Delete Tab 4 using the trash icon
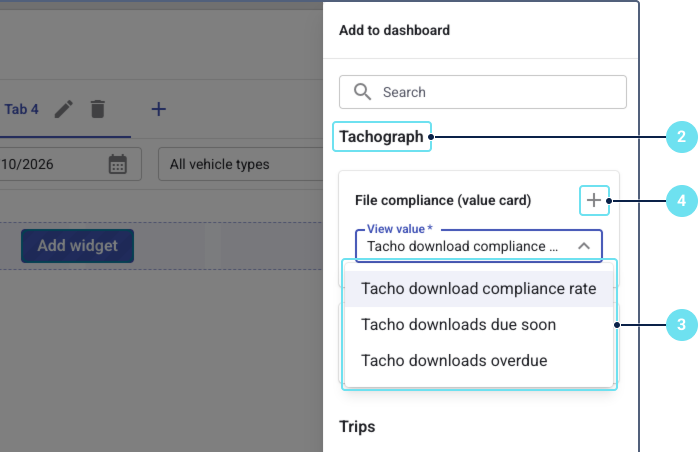 tap(97, 109)
